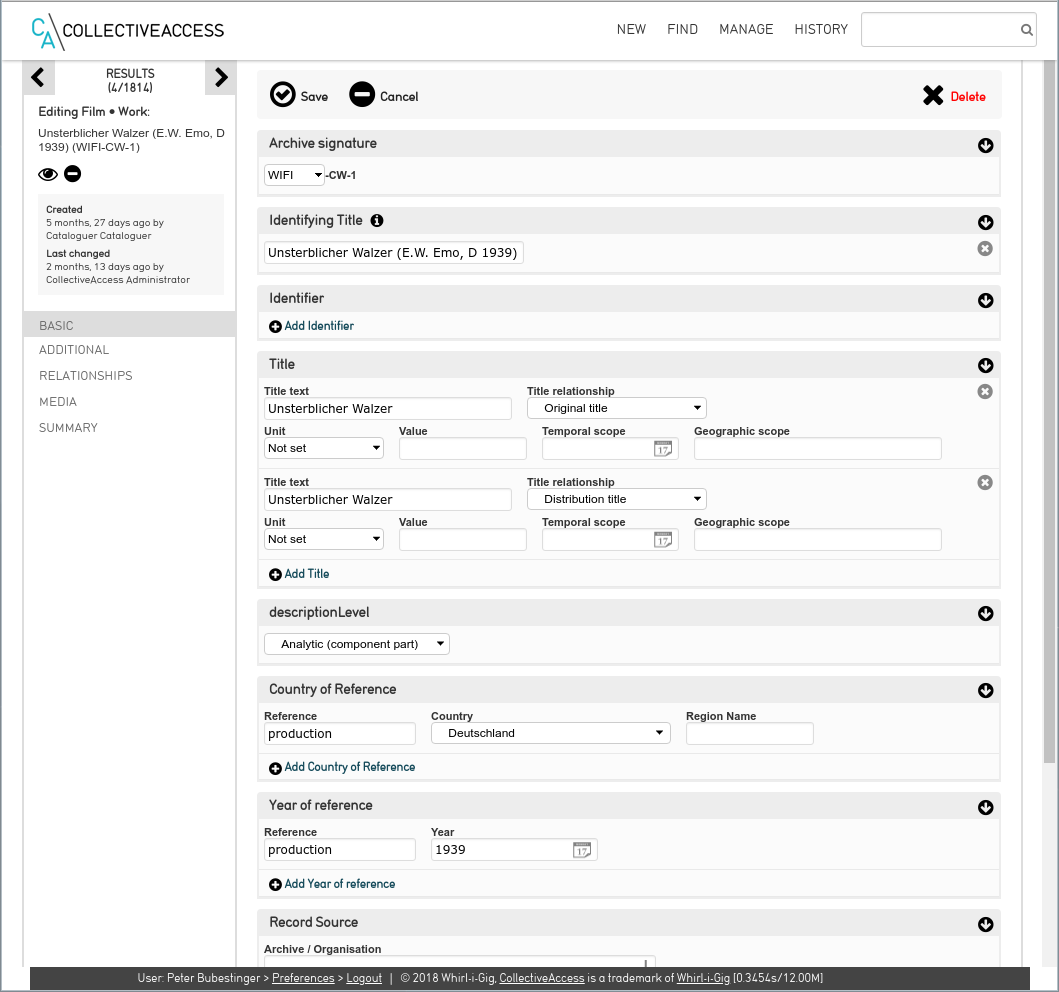Open the Deutschland country dropdown
Viewport: 1059px width, 992px height.
point(550,733)
